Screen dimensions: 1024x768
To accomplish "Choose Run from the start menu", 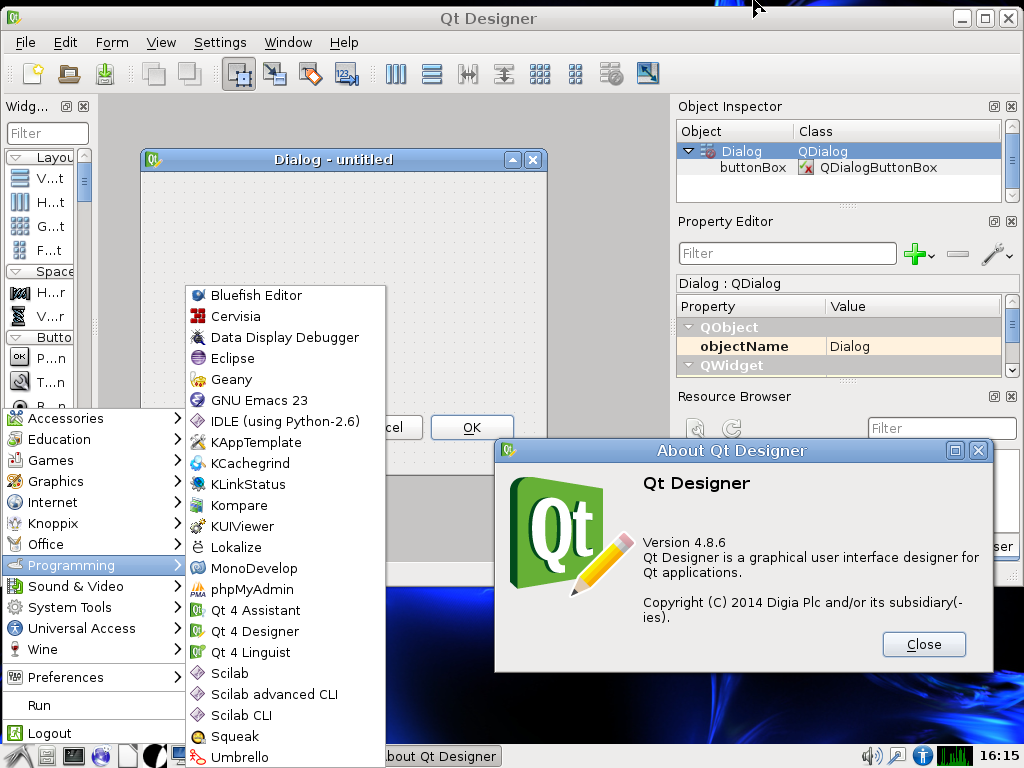I will pos(94,705).
